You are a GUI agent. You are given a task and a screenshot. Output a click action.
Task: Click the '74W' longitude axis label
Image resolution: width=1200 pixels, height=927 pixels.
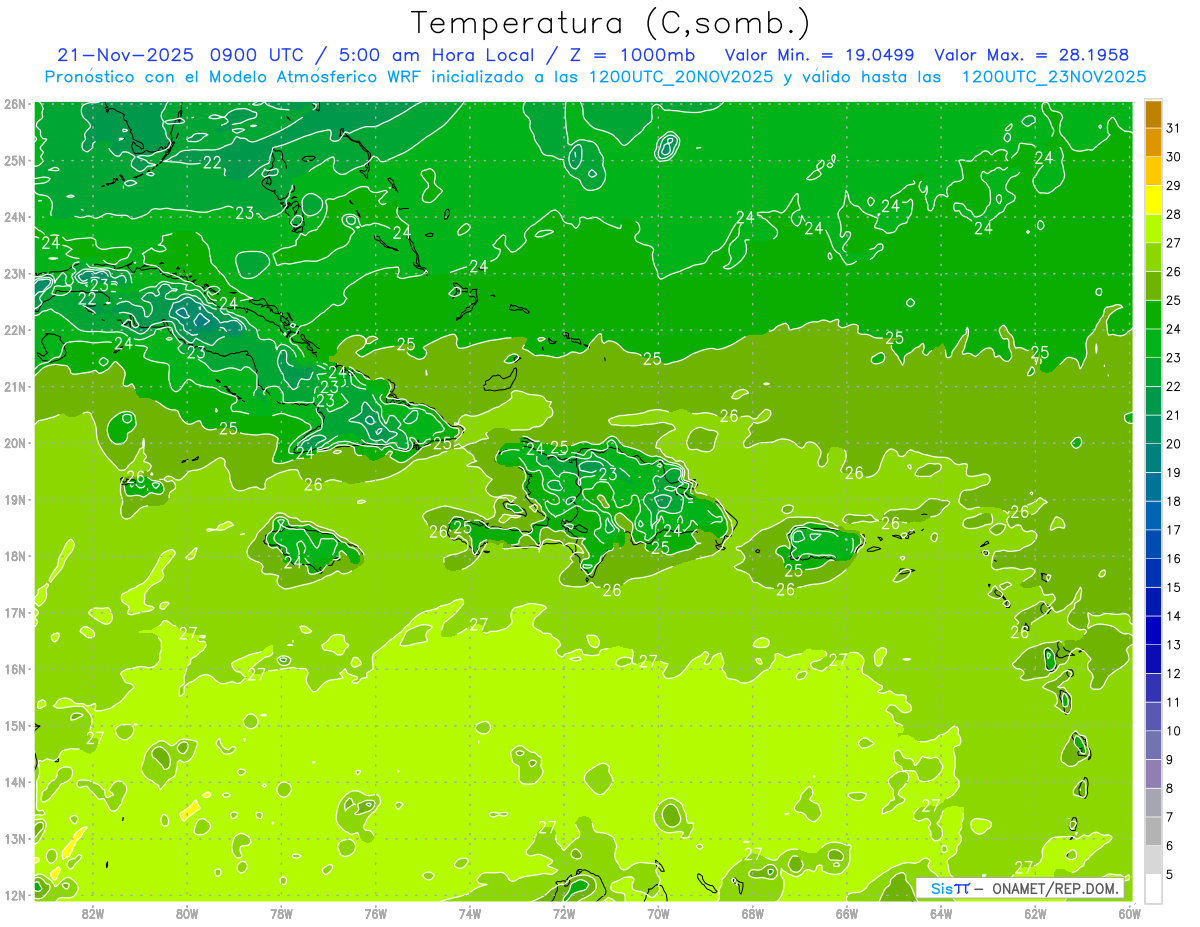pyautogui.click(x=470, y=913)
